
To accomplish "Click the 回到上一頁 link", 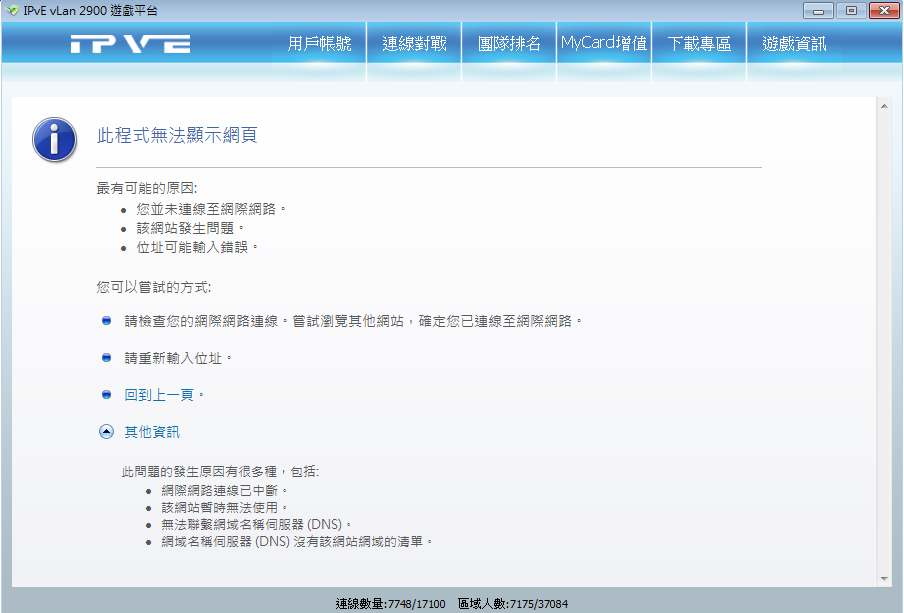I will pyautogui.click(x=164, y=395).
